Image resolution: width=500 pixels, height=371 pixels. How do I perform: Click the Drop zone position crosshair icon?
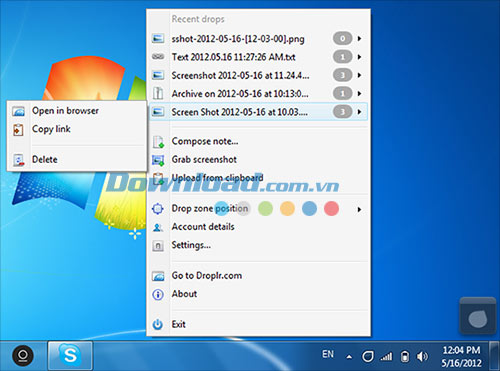click(158, 209)
